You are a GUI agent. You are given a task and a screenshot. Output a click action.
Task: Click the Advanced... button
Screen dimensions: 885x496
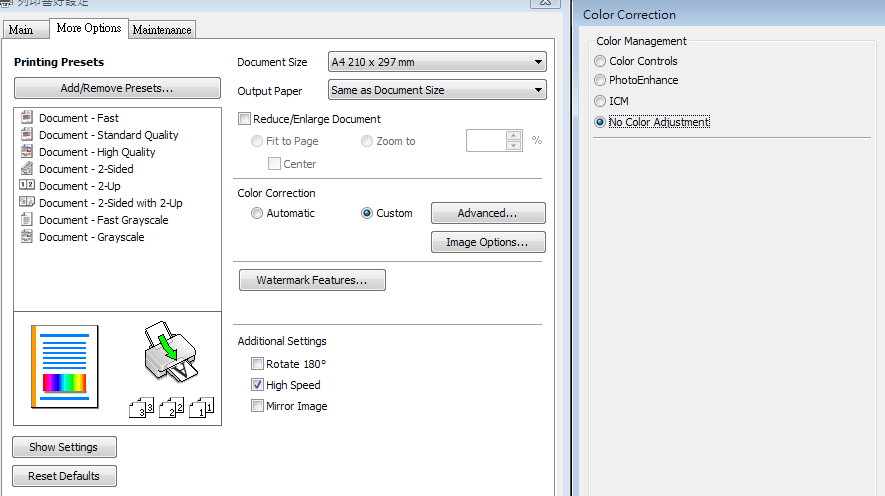pos(487,213)
